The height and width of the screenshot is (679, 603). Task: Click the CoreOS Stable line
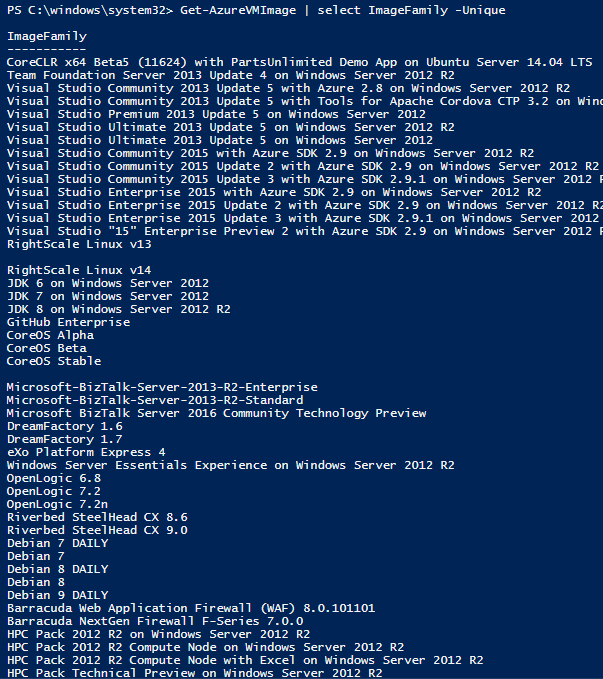coord(54,361)
